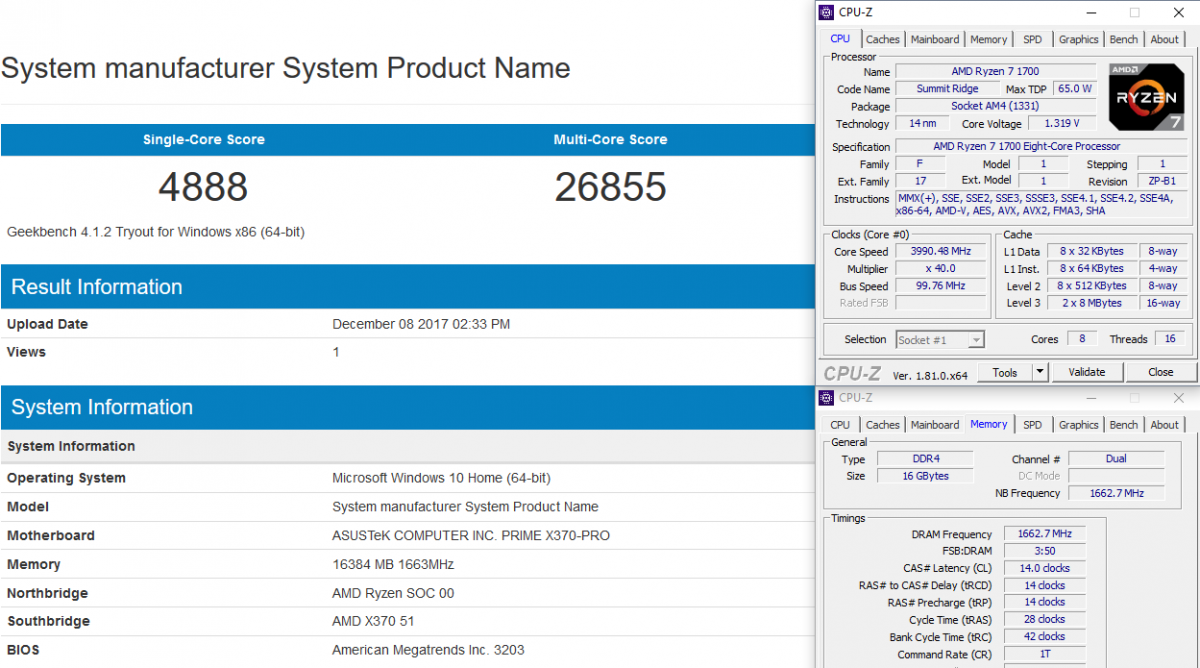
Task: Click the CAS# Latency value 14.0 clocks
Action: click(x=1044, y=568)
